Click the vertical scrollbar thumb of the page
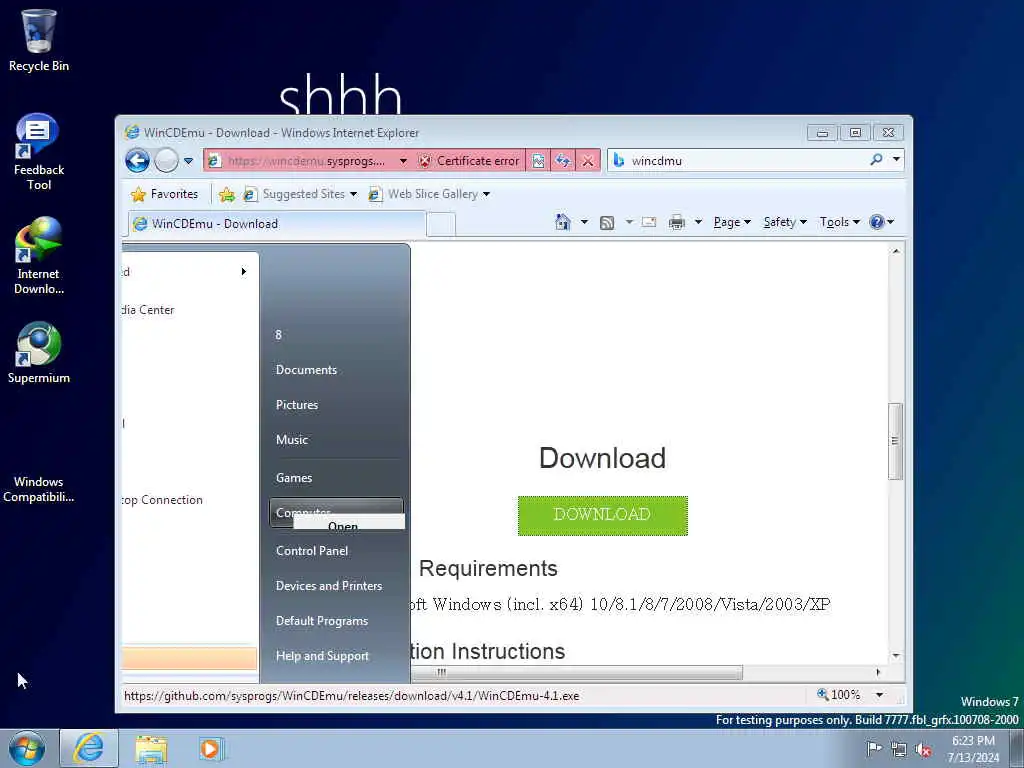 pyautogui.click(x=895, y=441)
